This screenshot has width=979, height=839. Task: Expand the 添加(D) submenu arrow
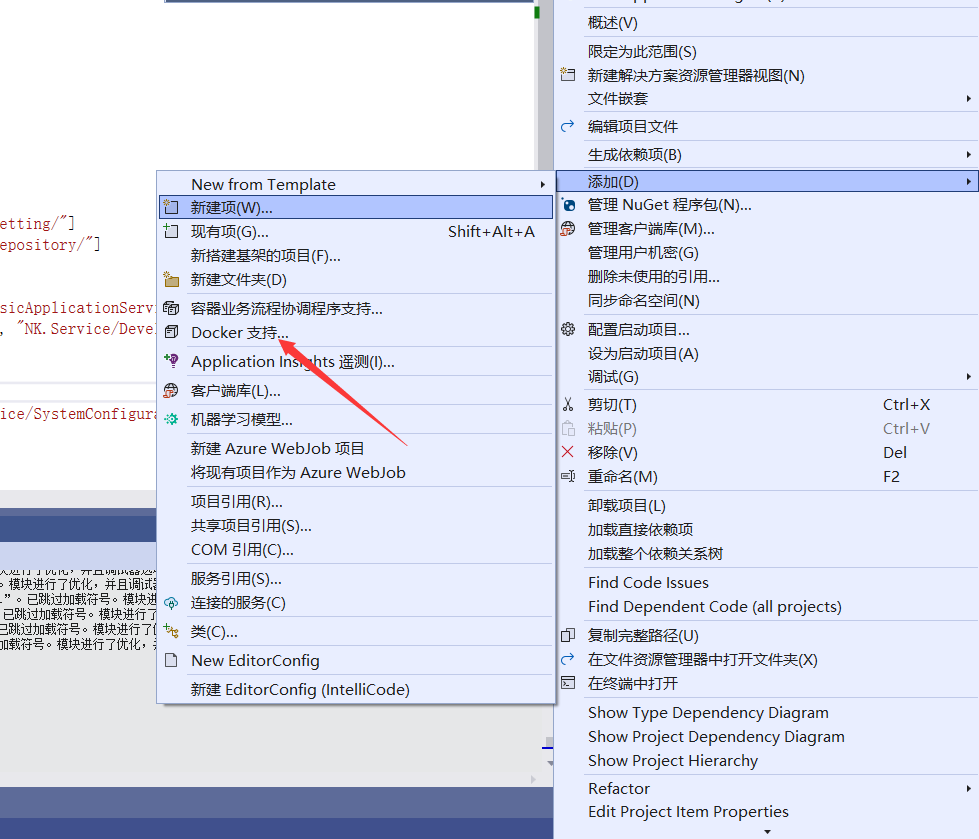(968, 182)
